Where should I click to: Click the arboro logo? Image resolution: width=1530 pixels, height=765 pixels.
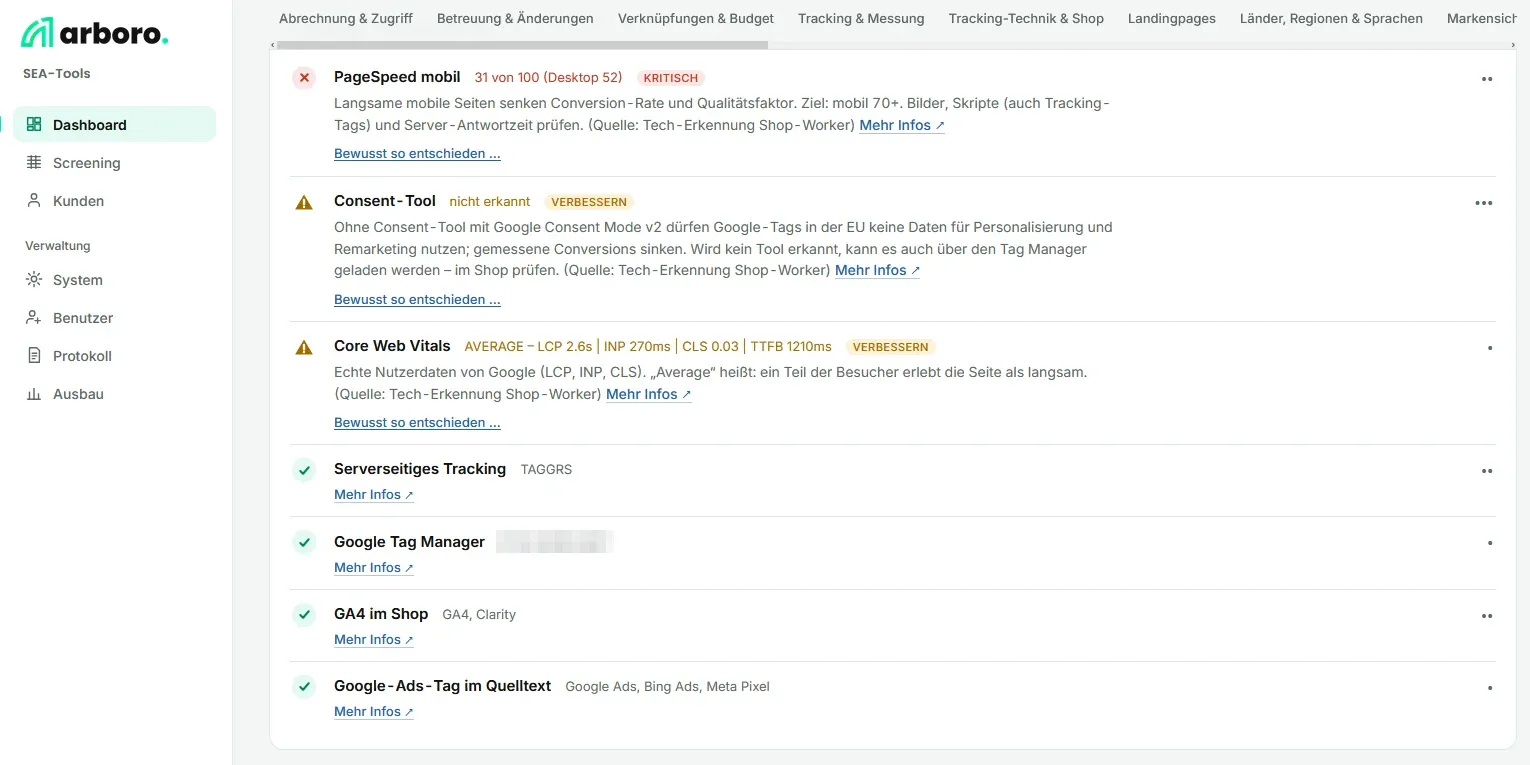pyautogui.click(x=94, y=33)
